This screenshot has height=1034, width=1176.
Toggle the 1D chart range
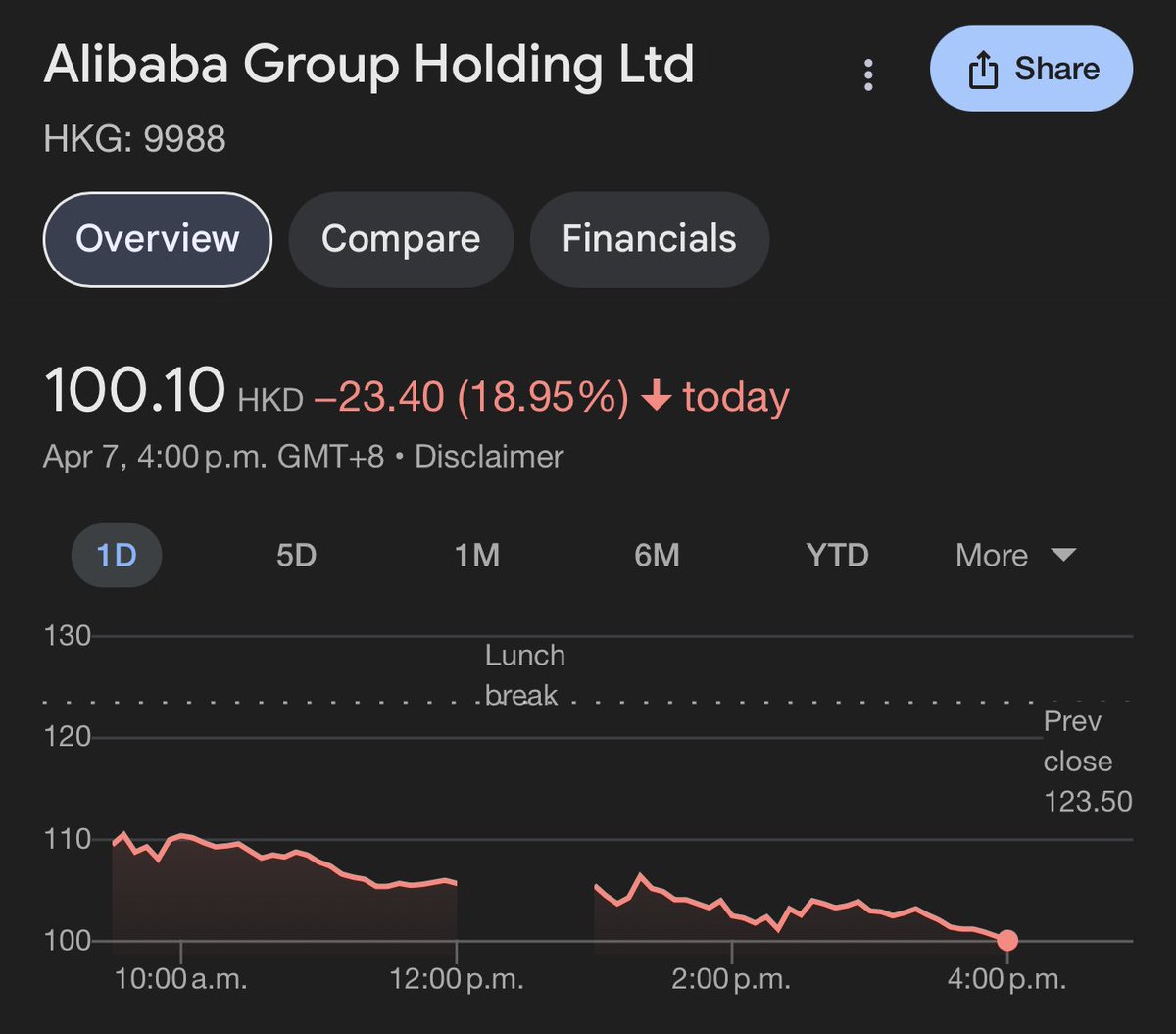(117, 556)
